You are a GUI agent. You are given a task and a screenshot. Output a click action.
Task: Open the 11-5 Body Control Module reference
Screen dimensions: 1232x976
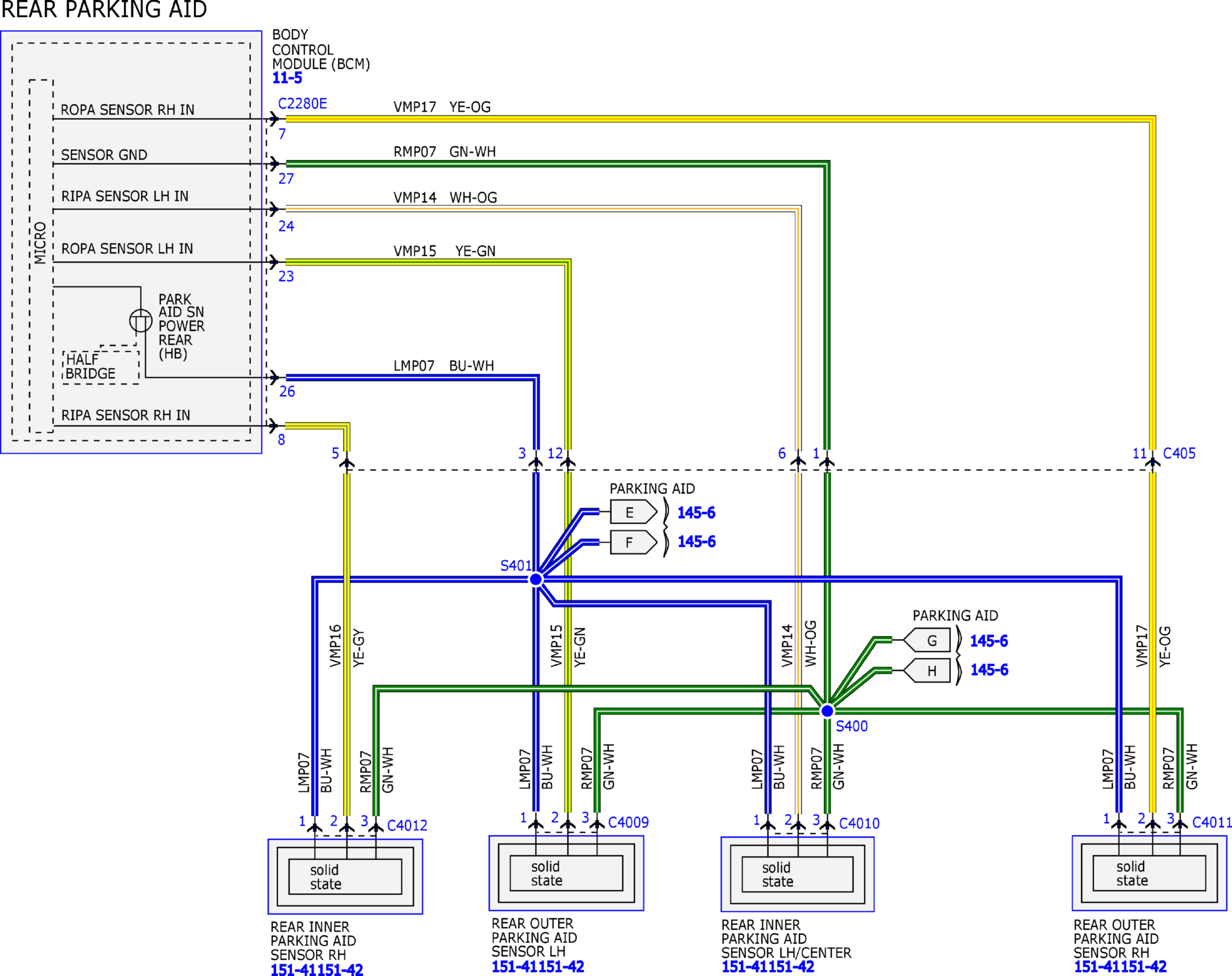tap(287, 78)
